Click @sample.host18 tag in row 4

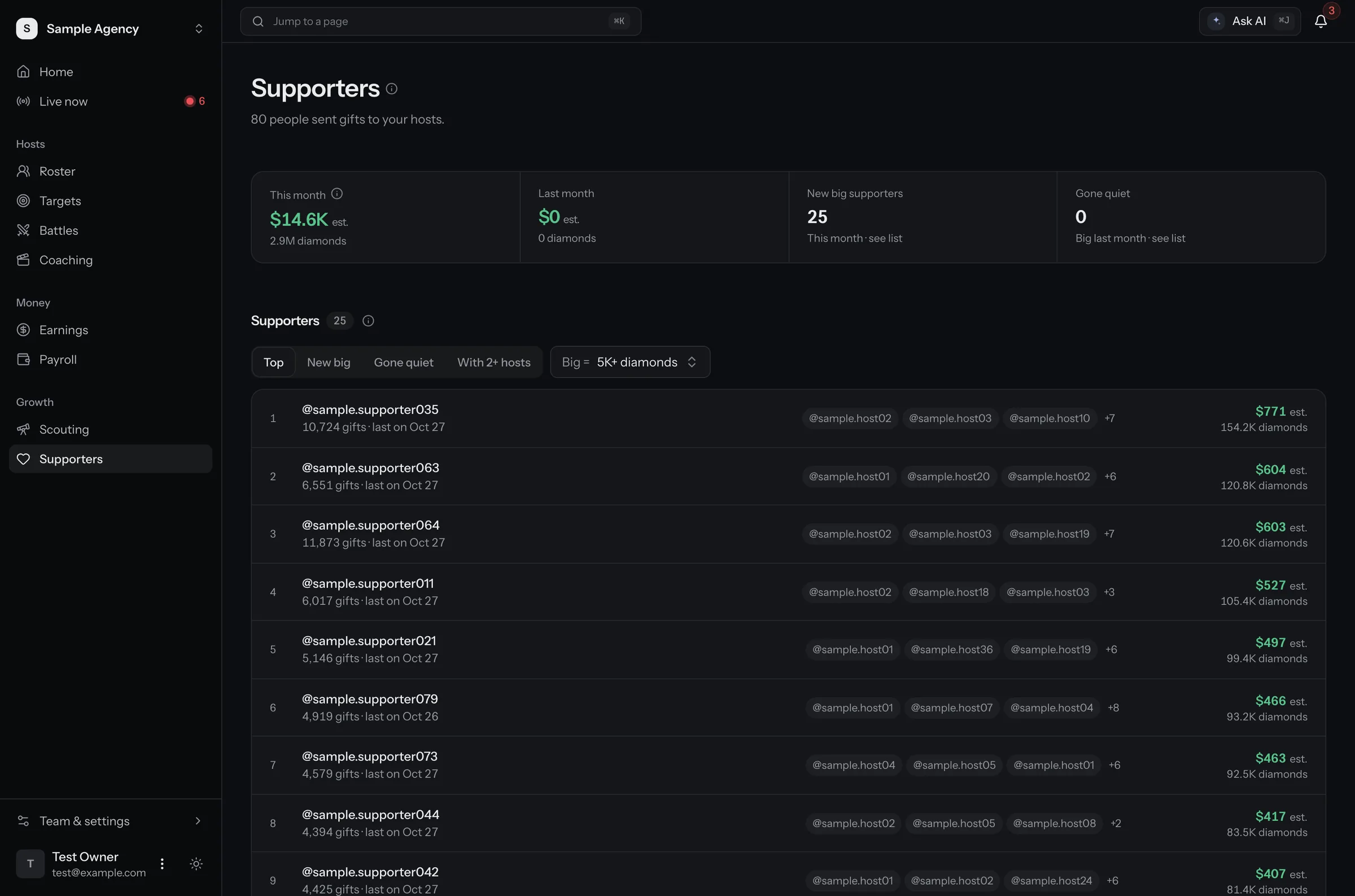click(948, 592)
